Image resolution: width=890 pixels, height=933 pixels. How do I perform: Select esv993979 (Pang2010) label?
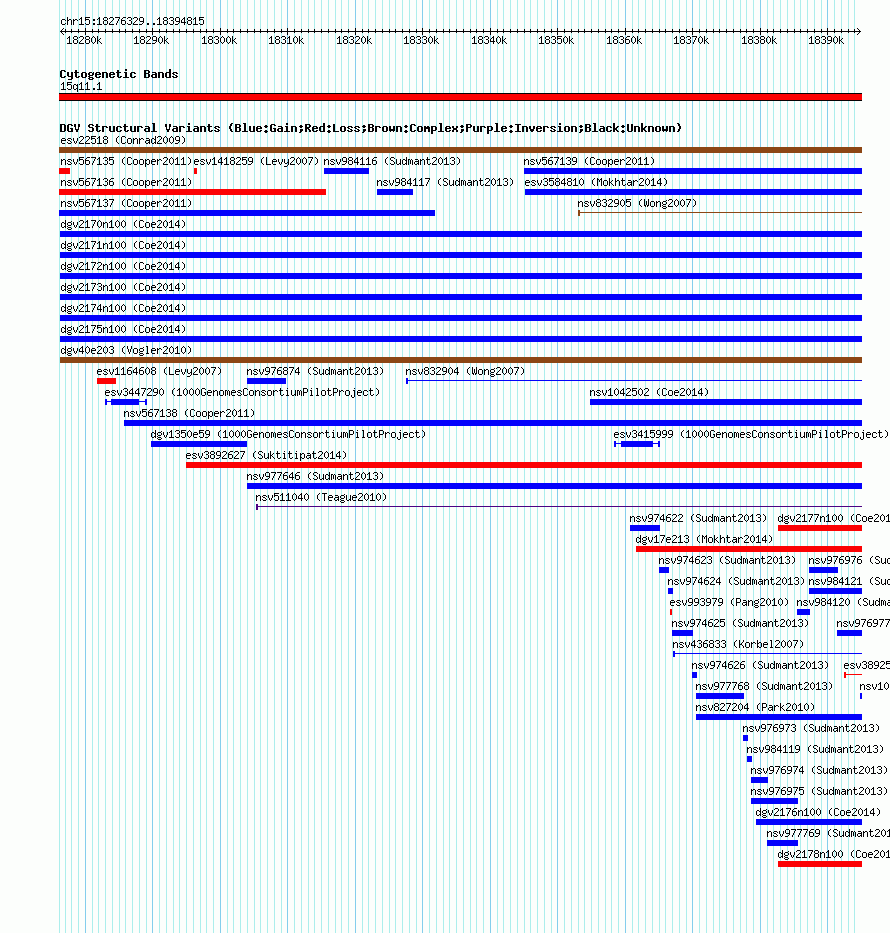(x=729, y=603)
